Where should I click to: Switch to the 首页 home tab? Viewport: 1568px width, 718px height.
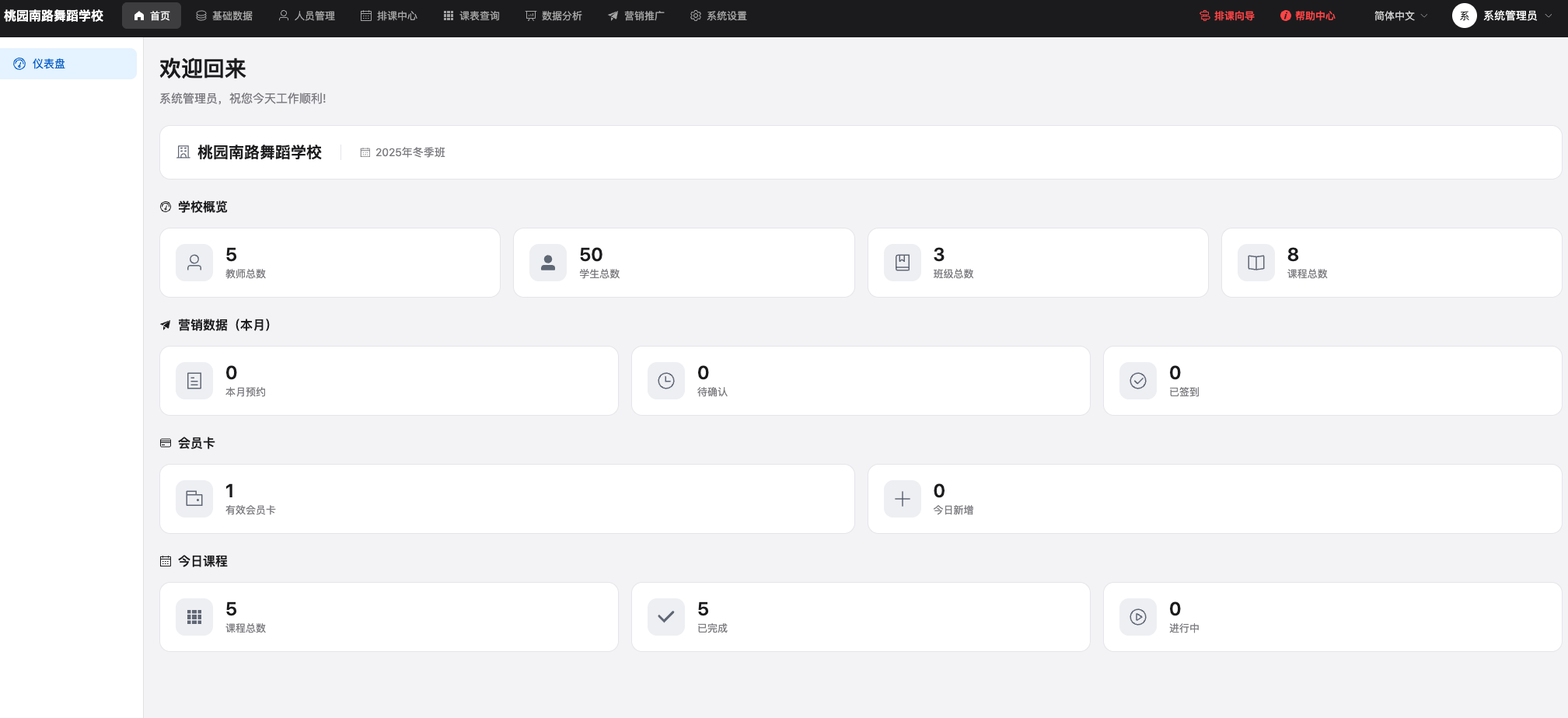[x=152, y=15]
